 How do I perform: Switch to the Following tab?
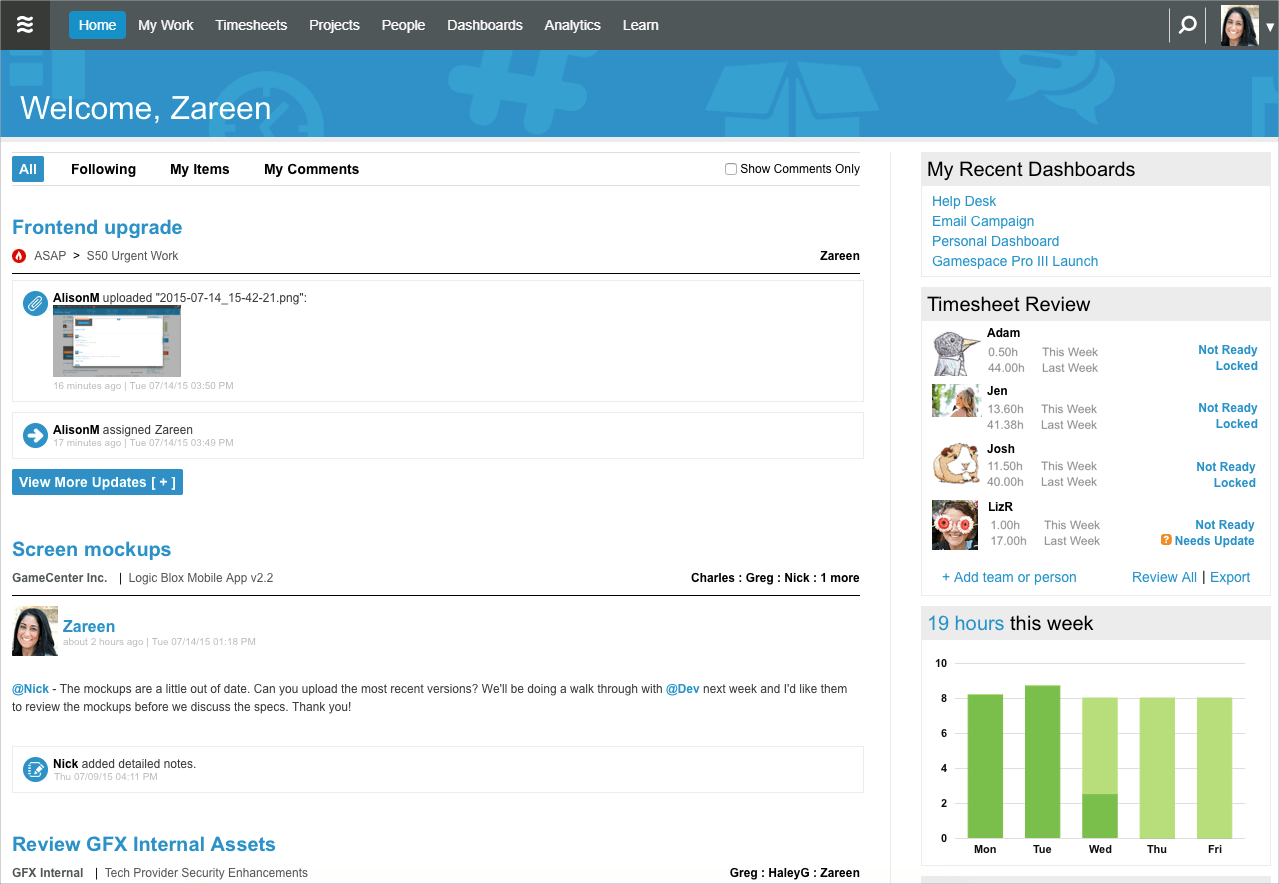[x=103, y=169]
